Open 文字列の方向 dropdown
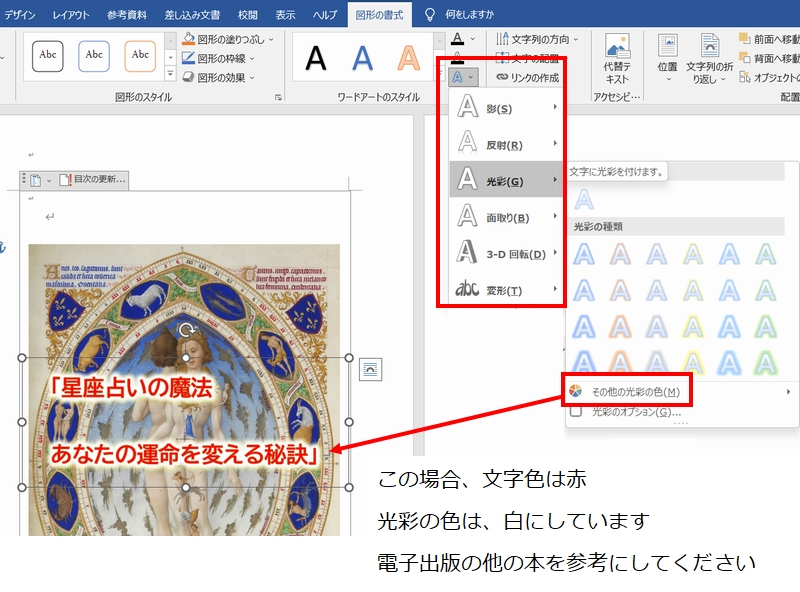This screenshot has width=800, height=592. coord(537,39)
